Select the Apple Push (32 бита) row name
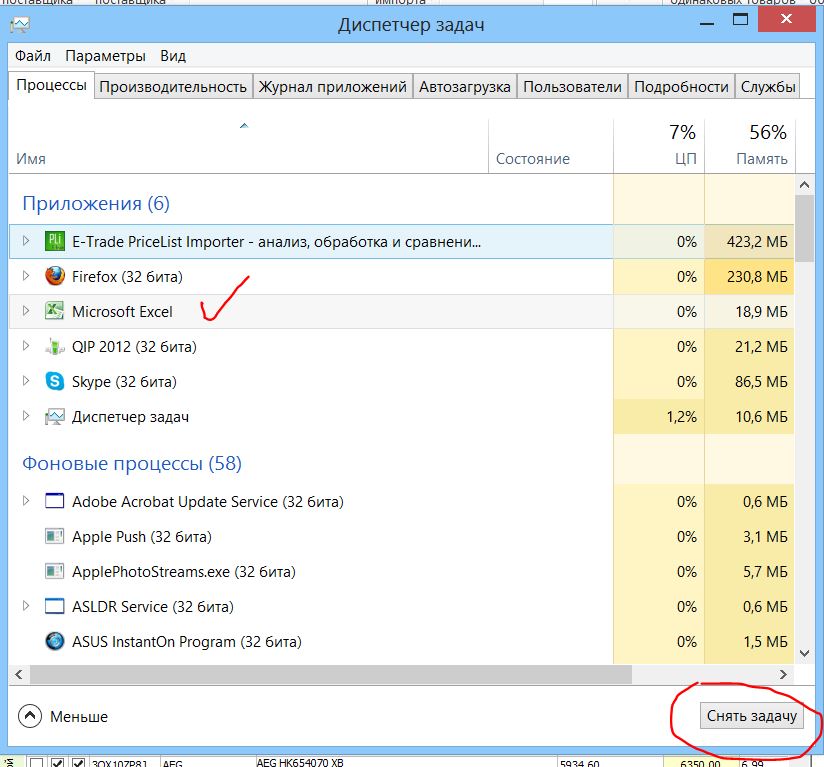The height and width of the screenshot is (767, 824). (x=142, y=537)
